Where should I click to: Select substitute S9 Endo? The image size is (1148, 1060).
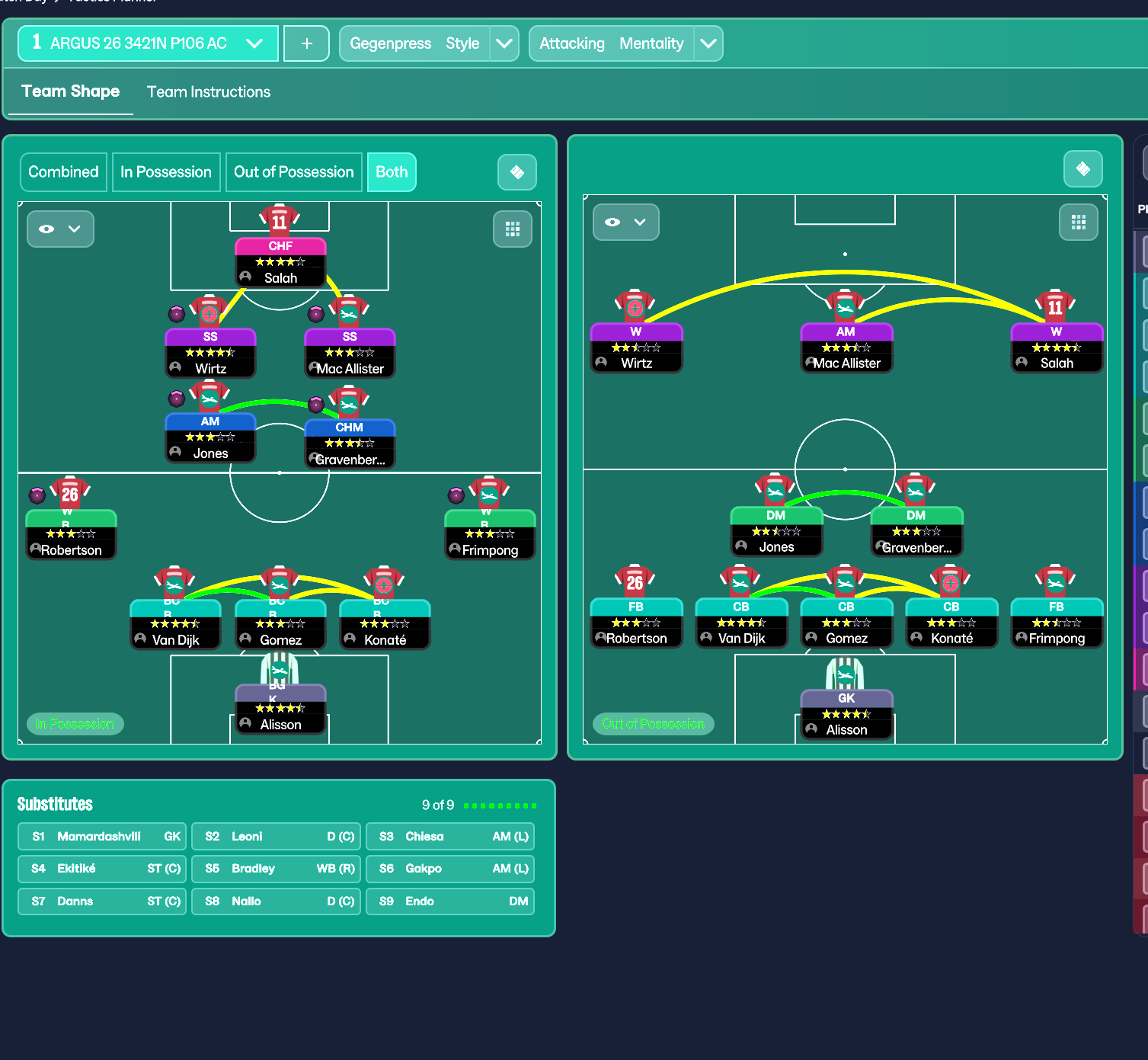[x=450, y=901]
